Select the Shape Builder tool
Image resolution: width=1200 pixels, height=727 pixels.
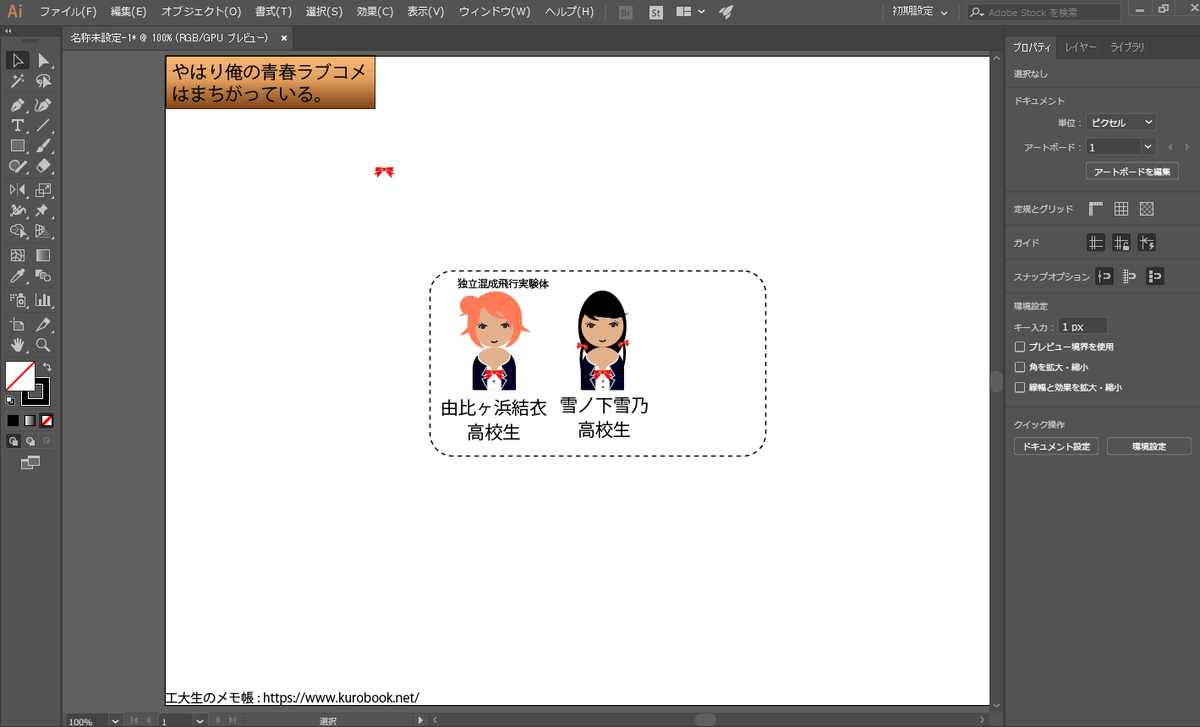coord(18,231)
